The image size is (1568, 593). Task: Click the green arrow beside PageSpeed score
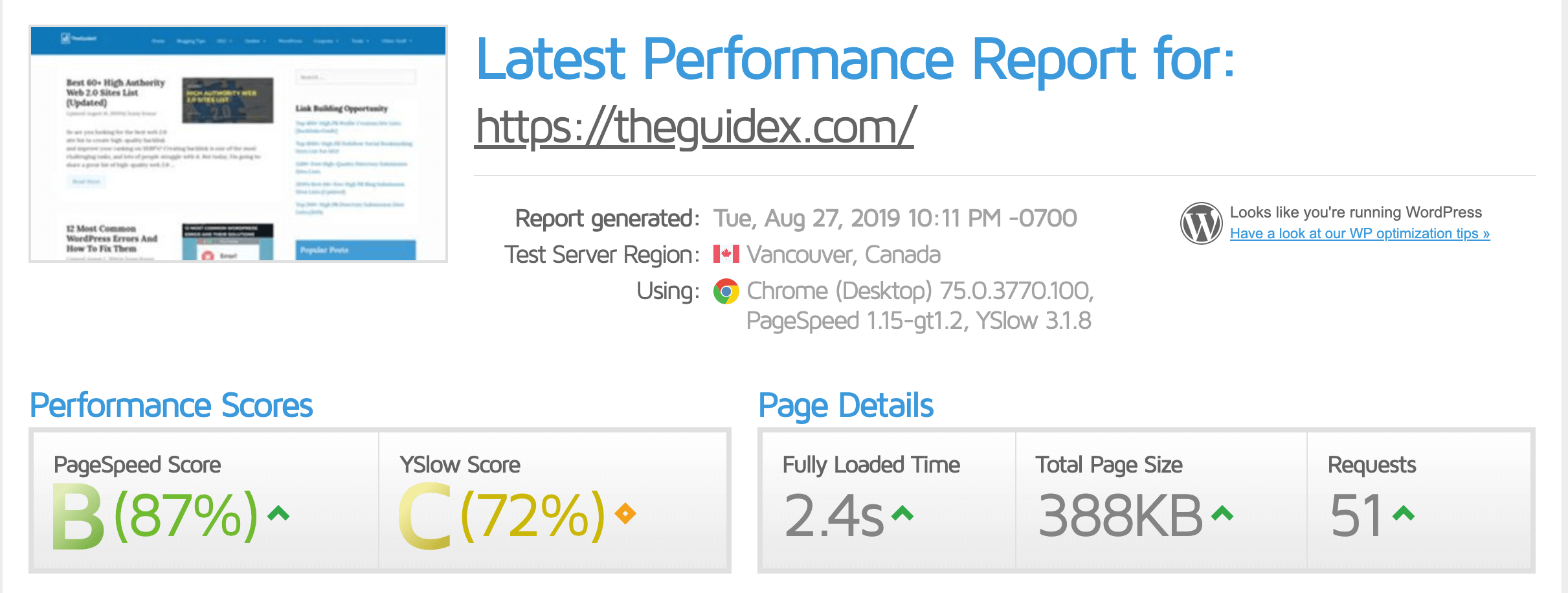click(x=278, y=514)
